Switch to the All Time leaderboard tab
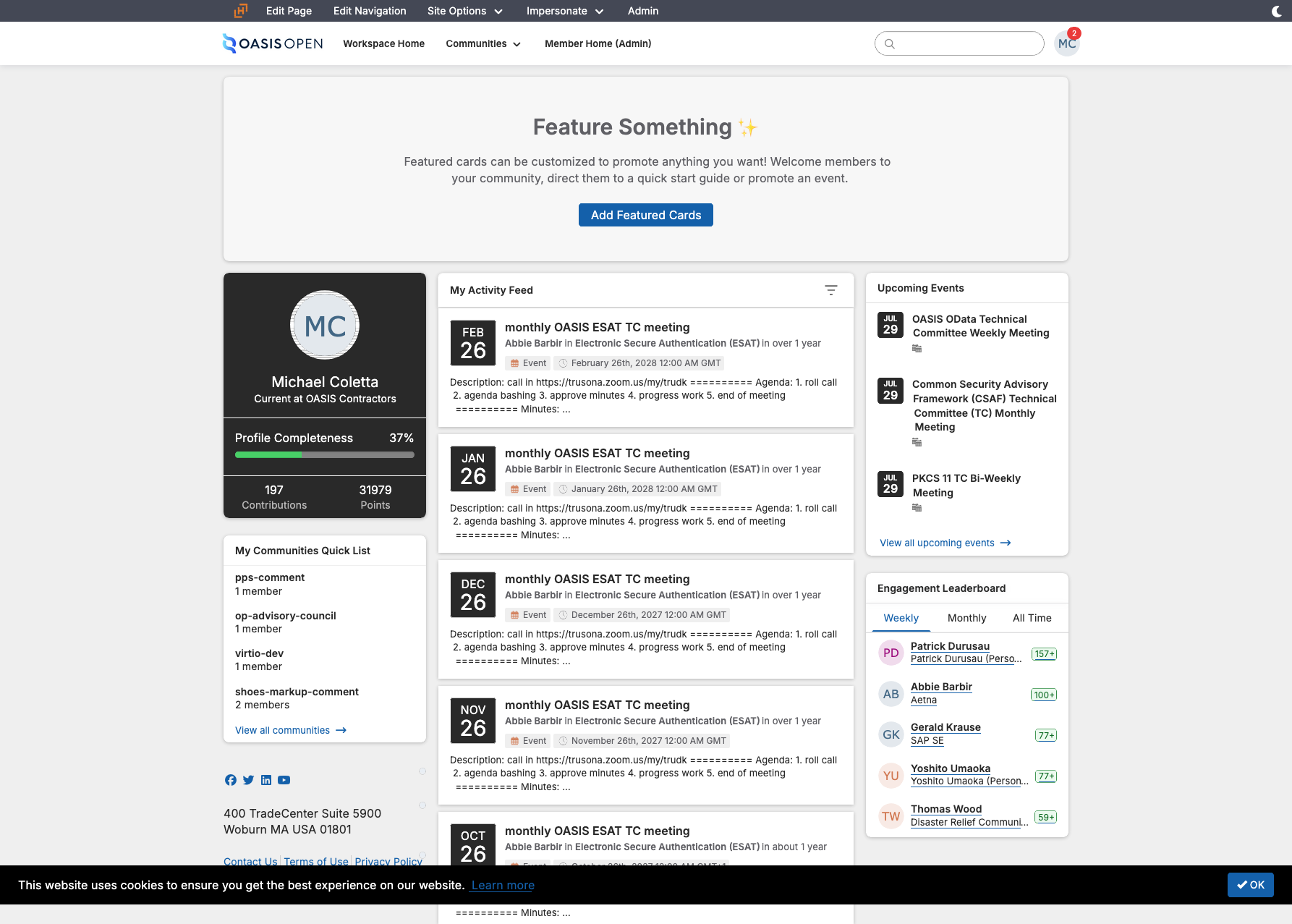This screenshot has width=1292, height=924. [x=1032, y=618]
